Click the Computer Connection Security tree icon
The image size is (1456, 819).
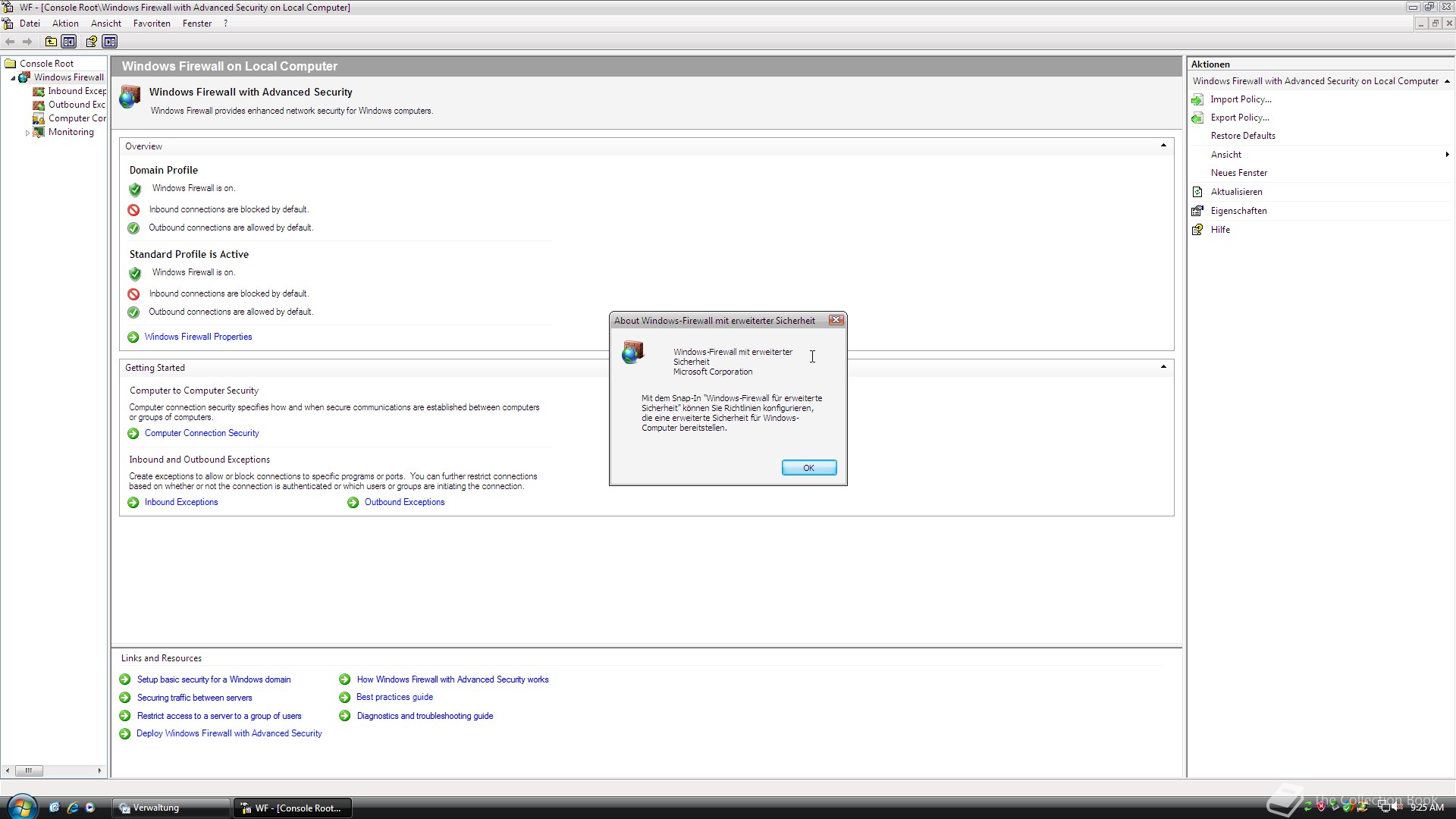39,118
